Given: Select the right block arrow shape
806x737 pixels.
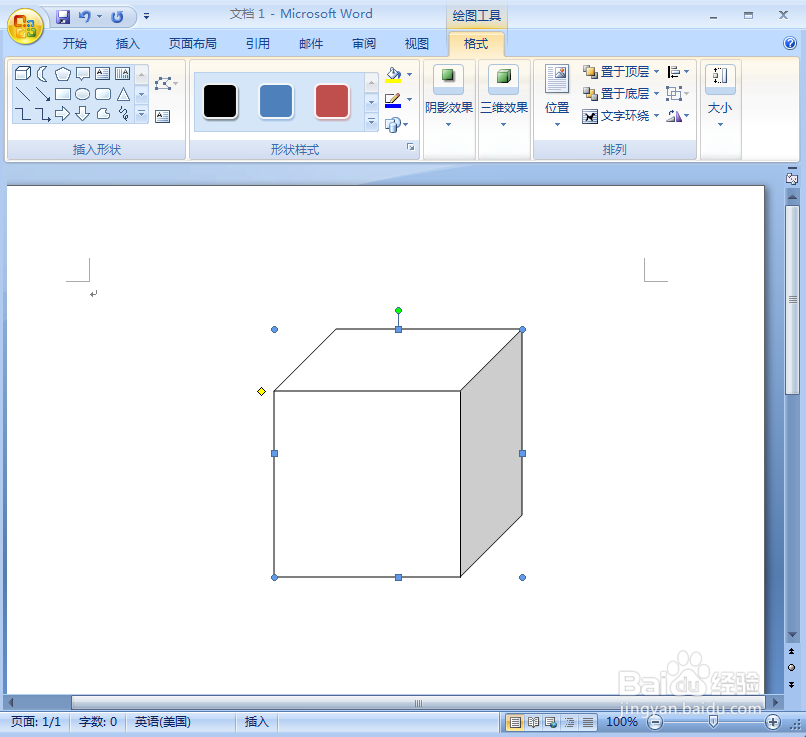Looking at the screenshot, I should tap(63, 114).
